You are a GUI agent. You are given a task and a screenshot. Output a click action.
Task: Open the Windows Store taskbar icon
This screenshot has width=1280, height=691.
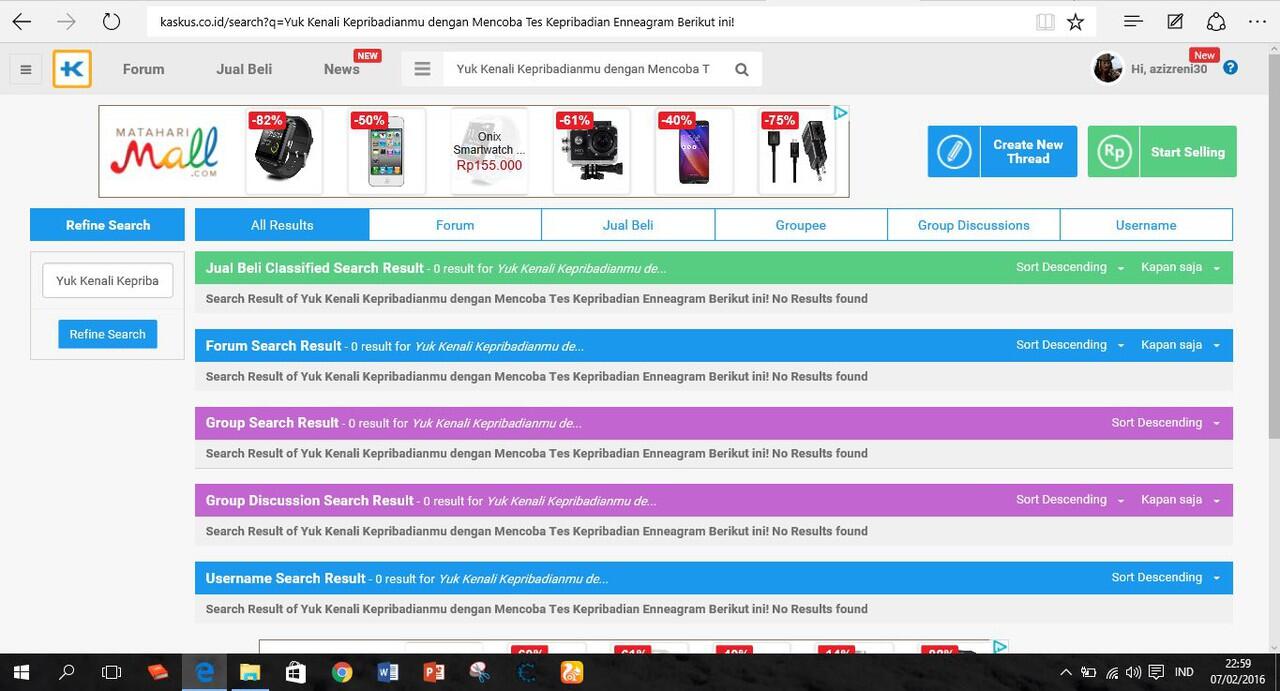(295, 672)
